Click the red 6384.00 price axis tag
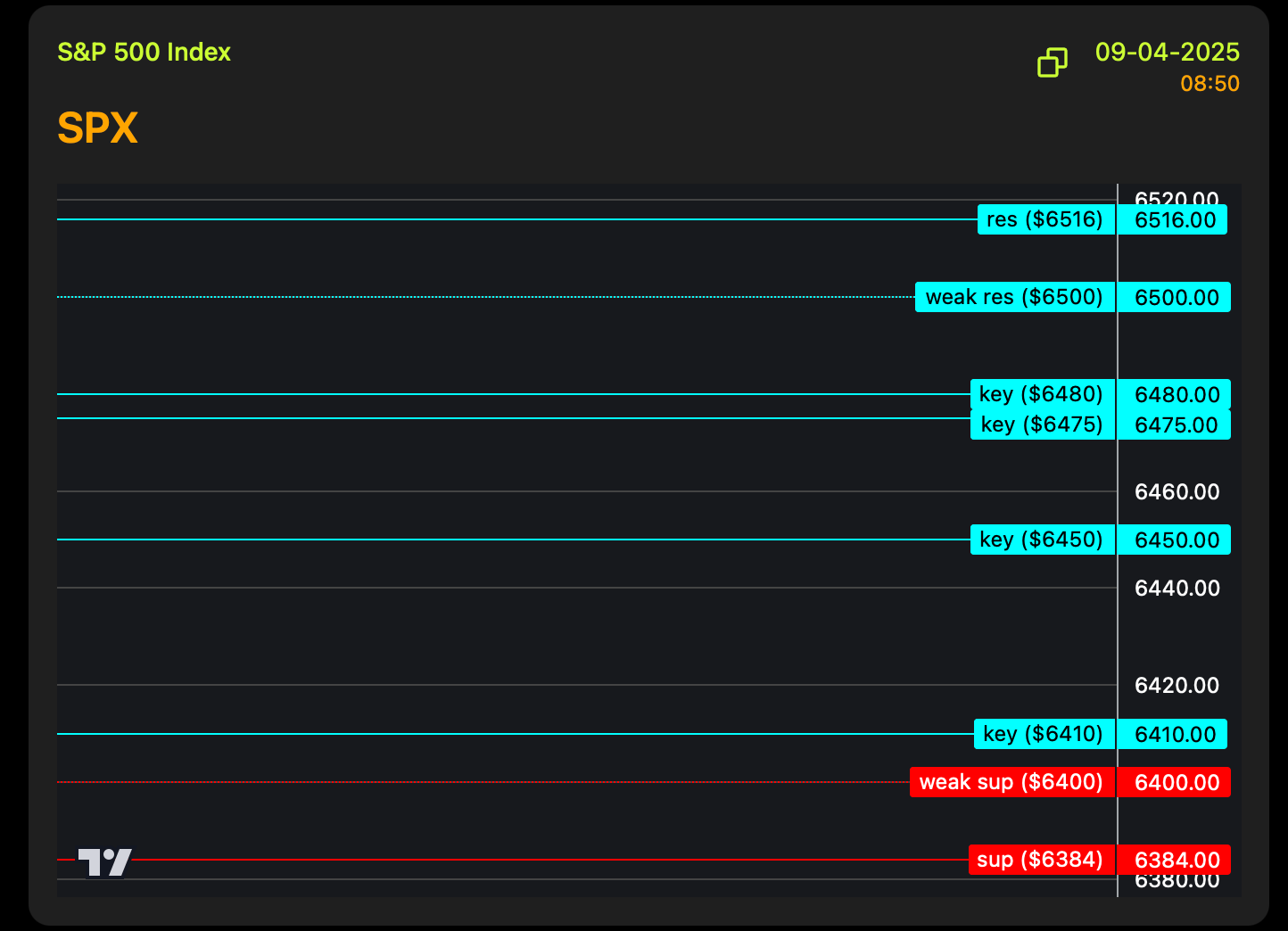The width and height of the screenshot is (1288, 931). click(x=1175, y=860)
